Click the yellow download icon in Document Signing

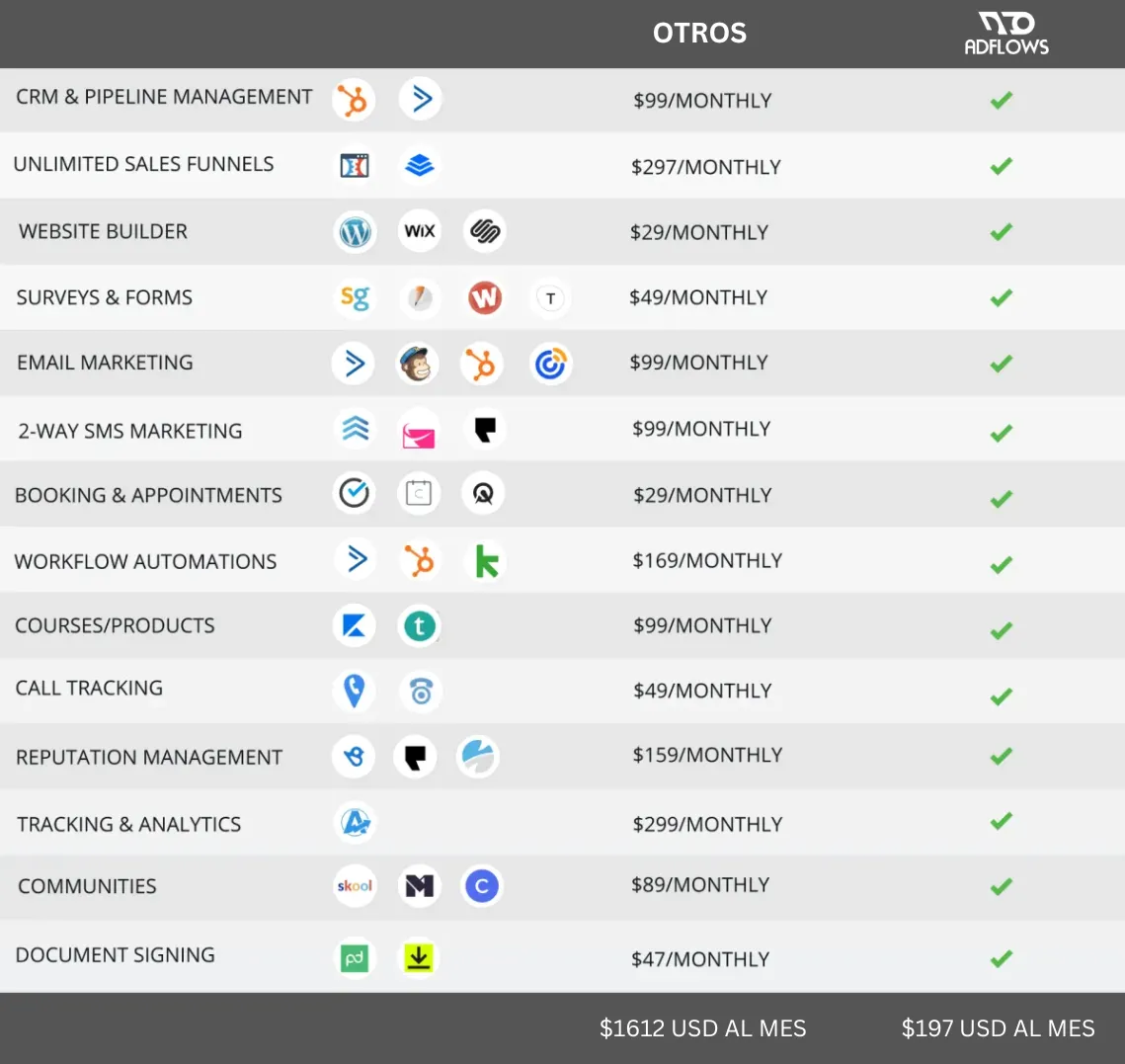(419, 957)
